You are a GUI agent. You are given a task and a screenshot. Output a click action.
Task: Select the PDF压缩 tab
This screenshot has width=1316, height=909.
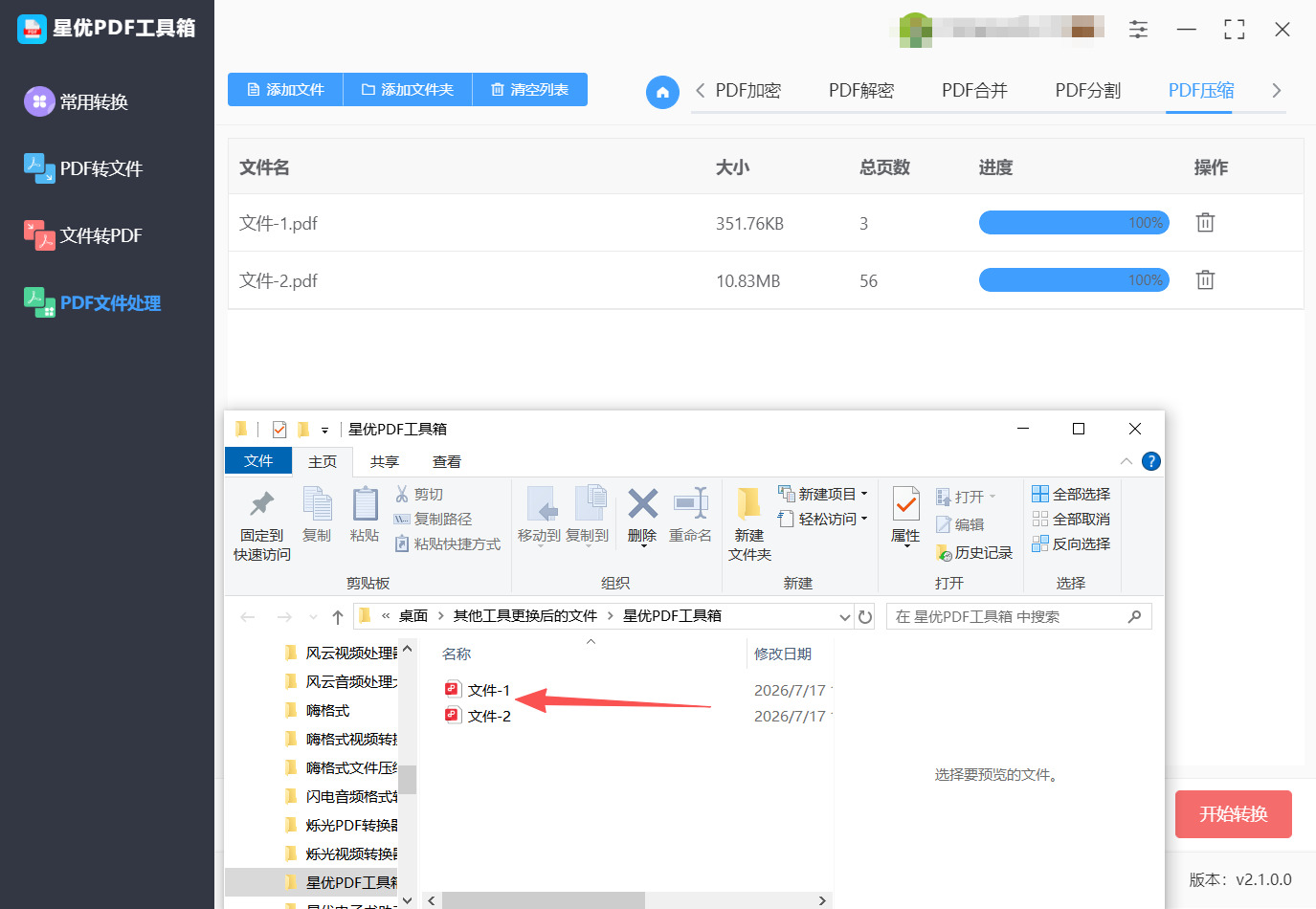pyautogui.click(x=1201, y=91)
